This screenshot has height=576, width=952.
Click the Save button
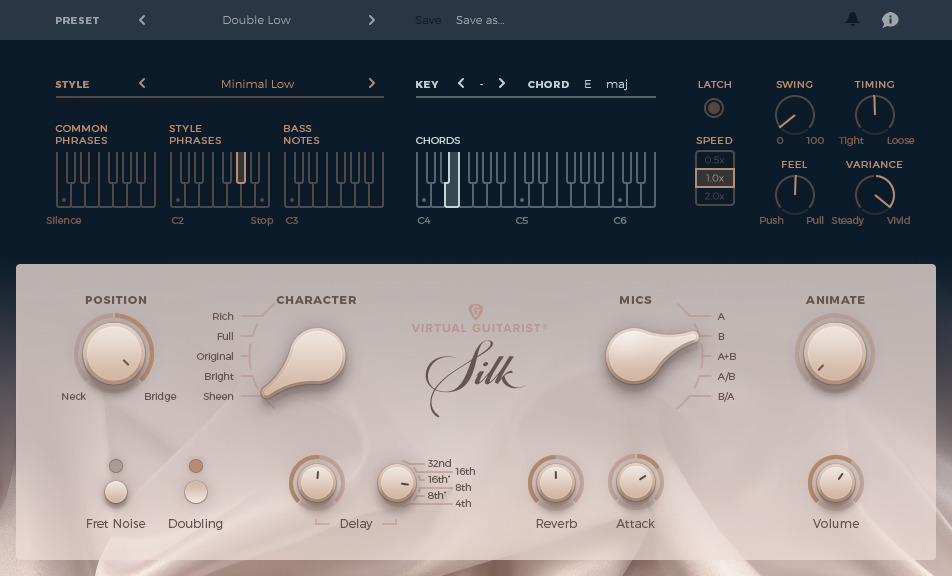tap(428, 20)
